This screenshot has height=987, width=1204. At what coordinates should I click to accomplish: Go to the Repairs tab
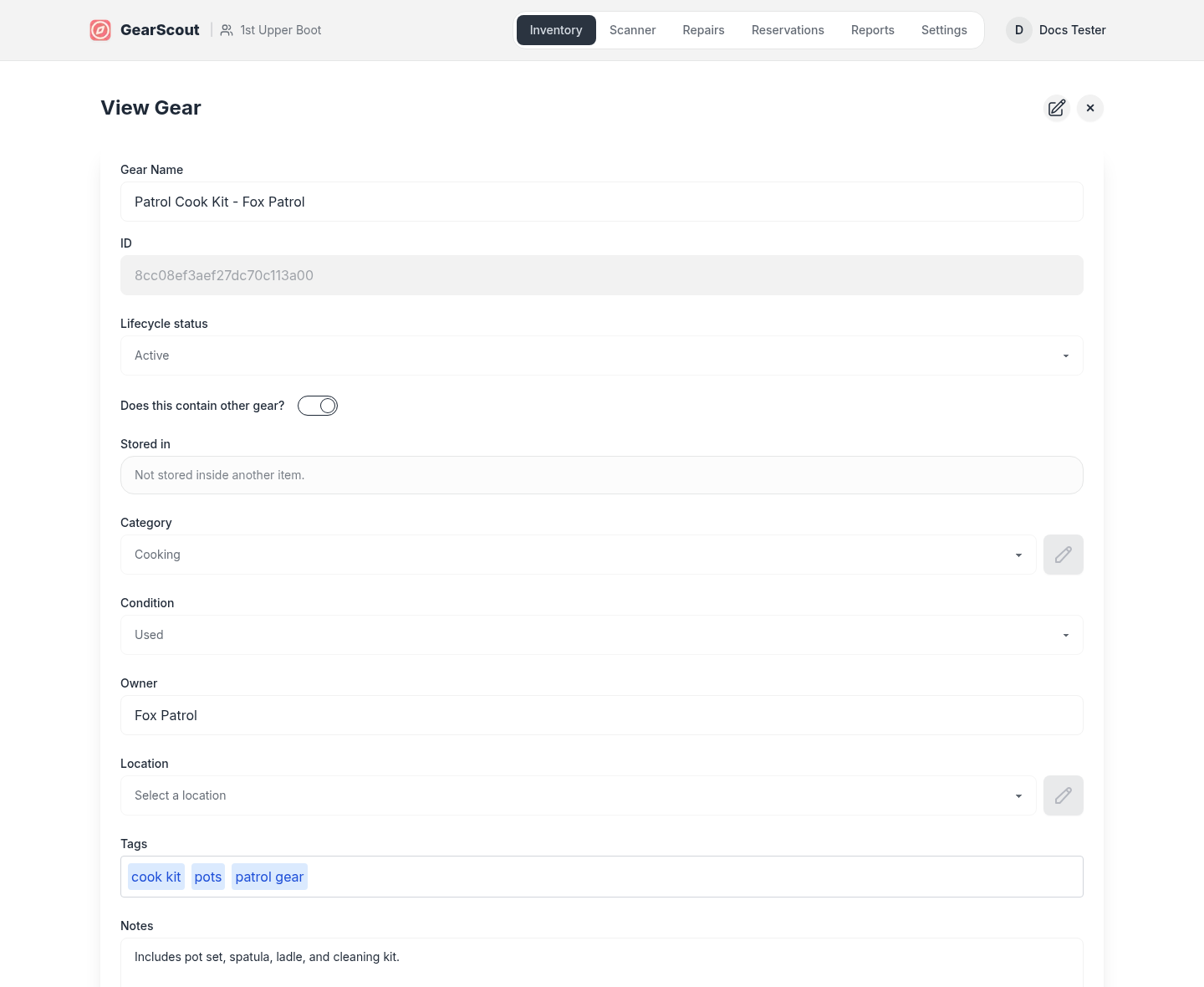(703, 30)
